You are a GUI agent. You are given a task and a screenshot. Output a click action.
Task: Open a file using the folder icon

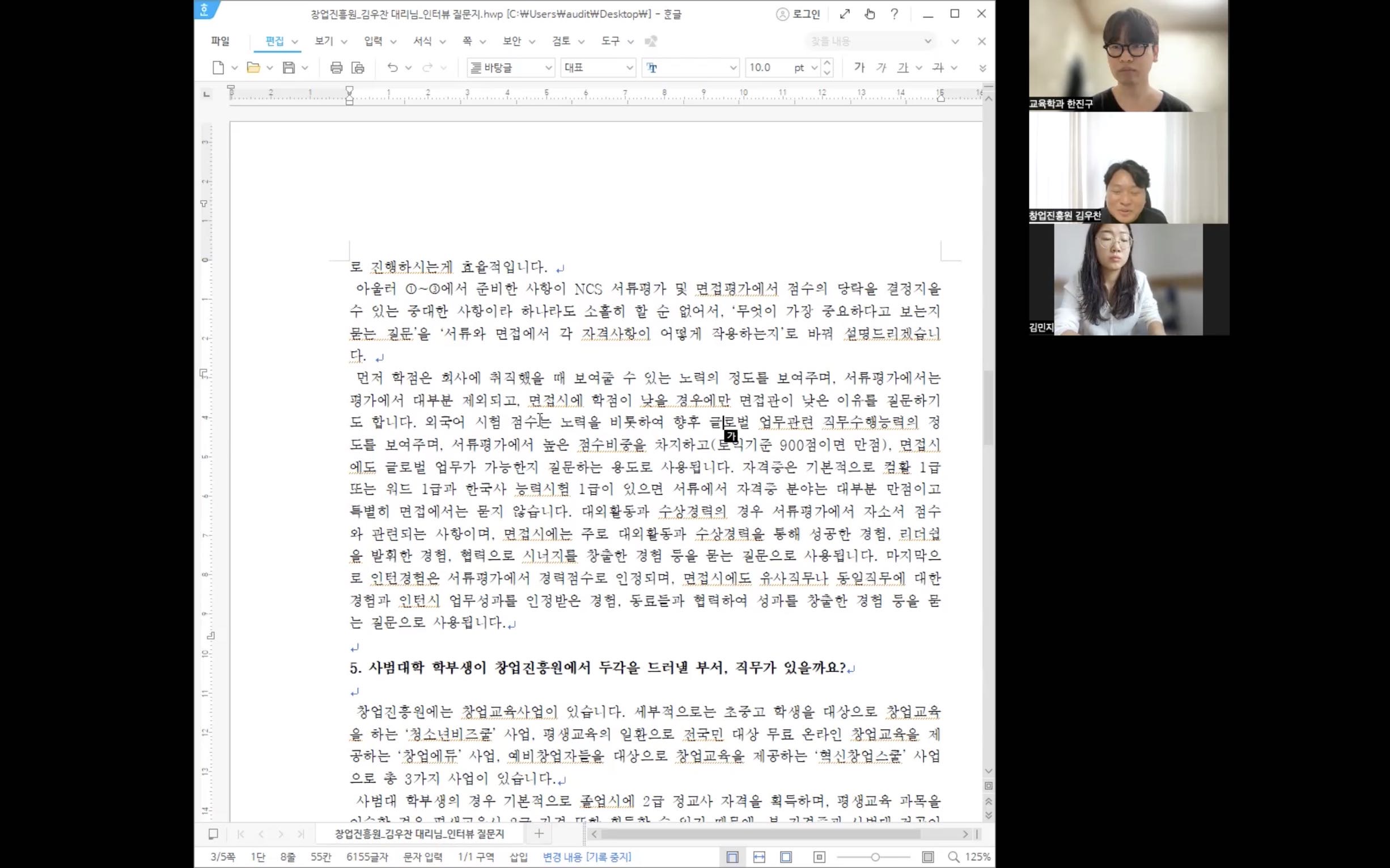coord(253,68)
